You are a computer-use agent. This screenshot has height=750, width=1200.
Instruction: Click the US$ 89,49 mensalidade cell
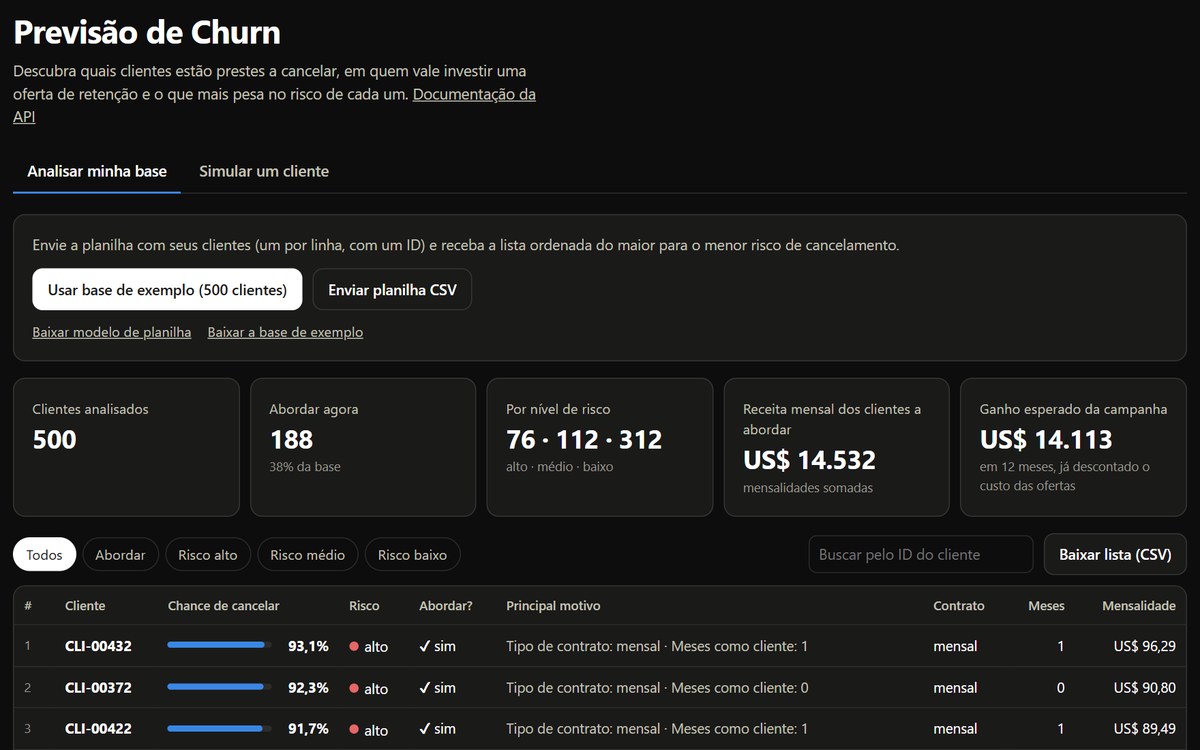[1144, 729]
